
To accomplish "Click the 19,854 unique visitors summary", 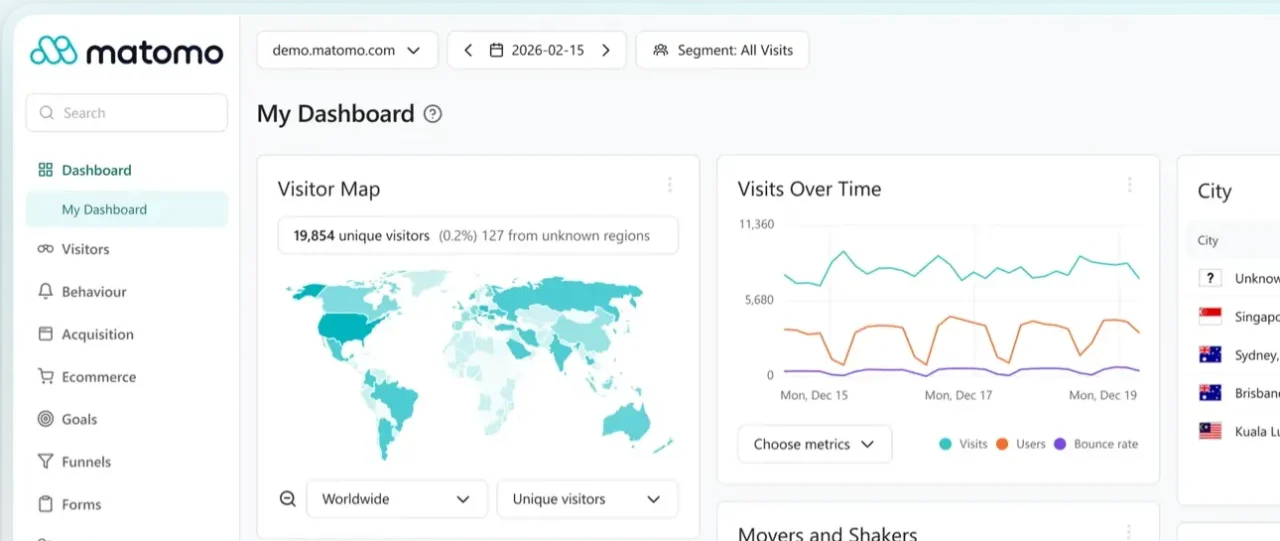I will (478, 236).
